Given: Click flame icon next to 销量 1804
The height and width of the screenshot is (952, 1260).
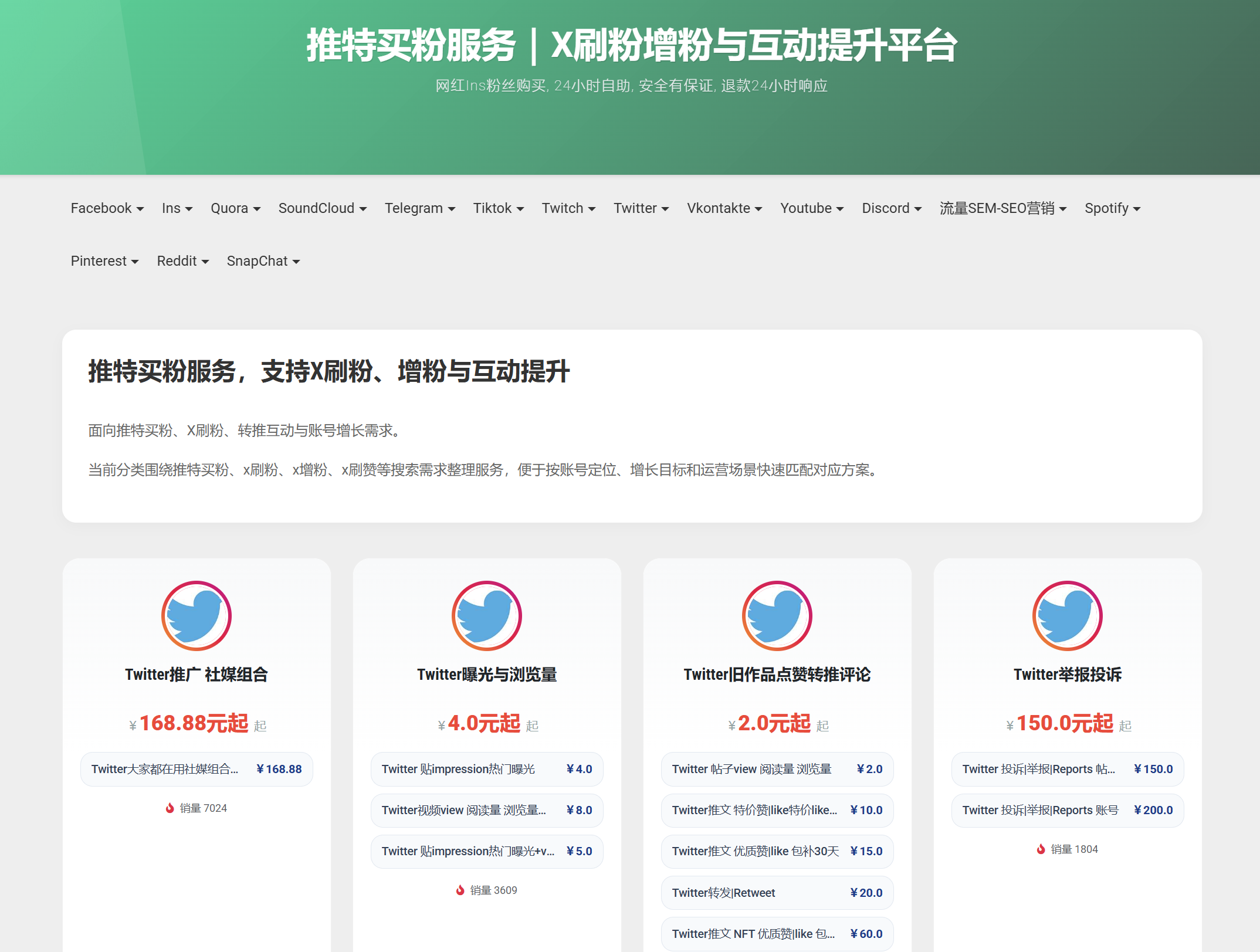Looking at the screenshot, I should 1041,849.
